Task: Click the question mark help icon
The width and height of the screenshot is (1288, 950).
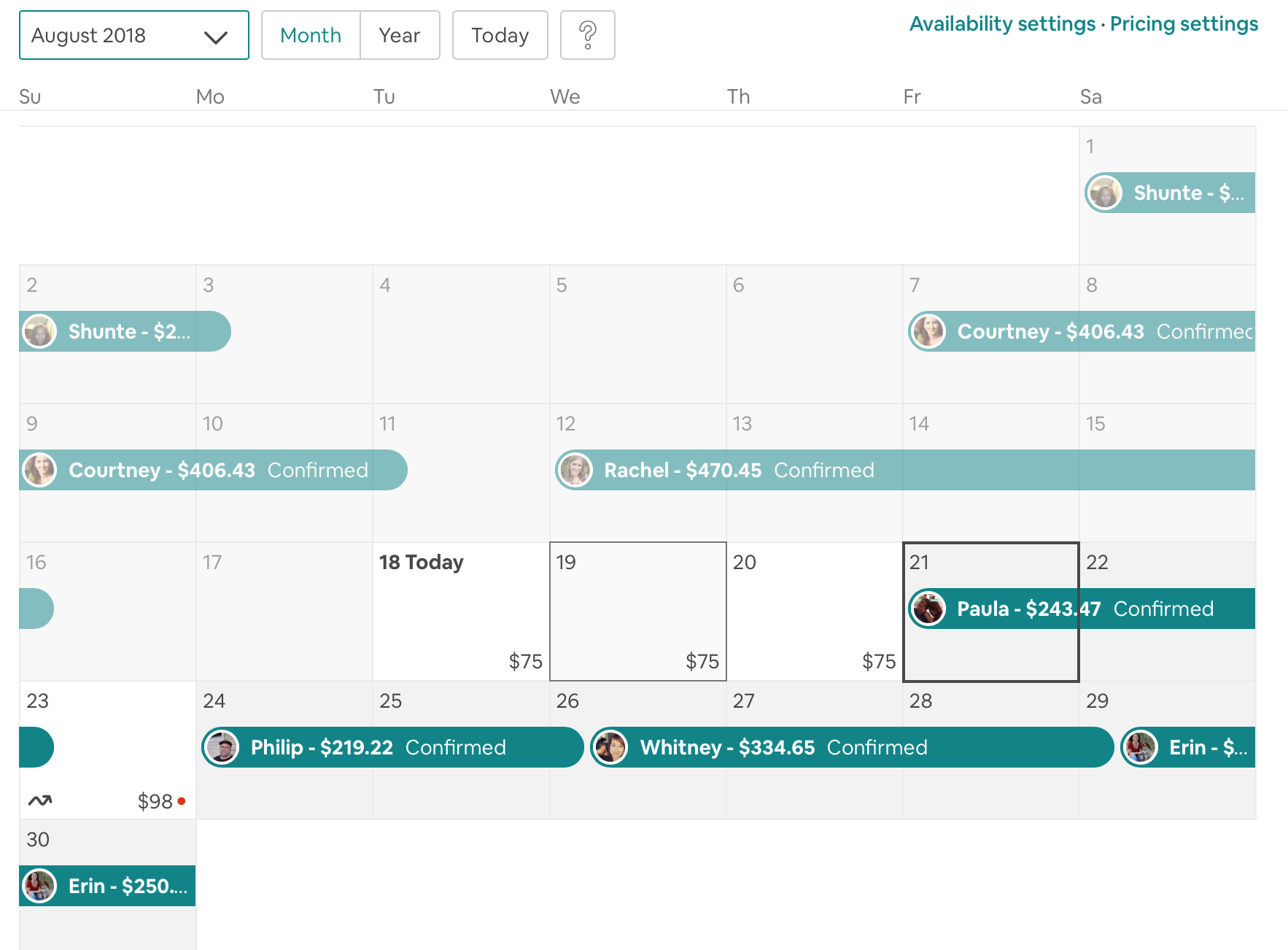Action: click(x=587, y=35)
